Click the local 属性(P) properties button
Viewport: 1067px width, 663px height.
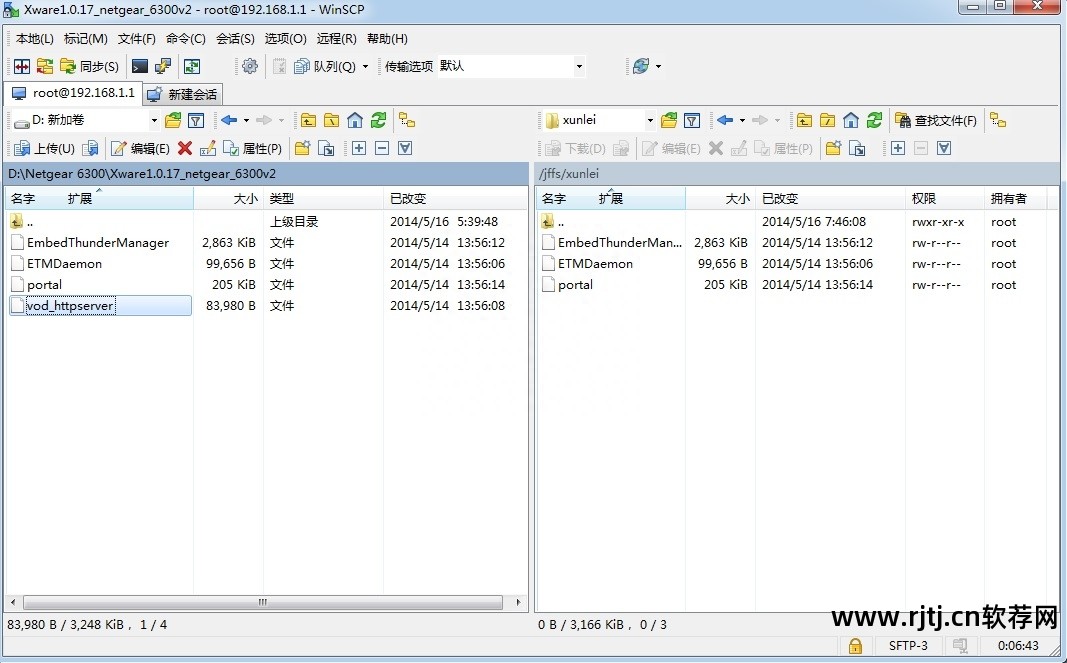[x=253, y=148]
